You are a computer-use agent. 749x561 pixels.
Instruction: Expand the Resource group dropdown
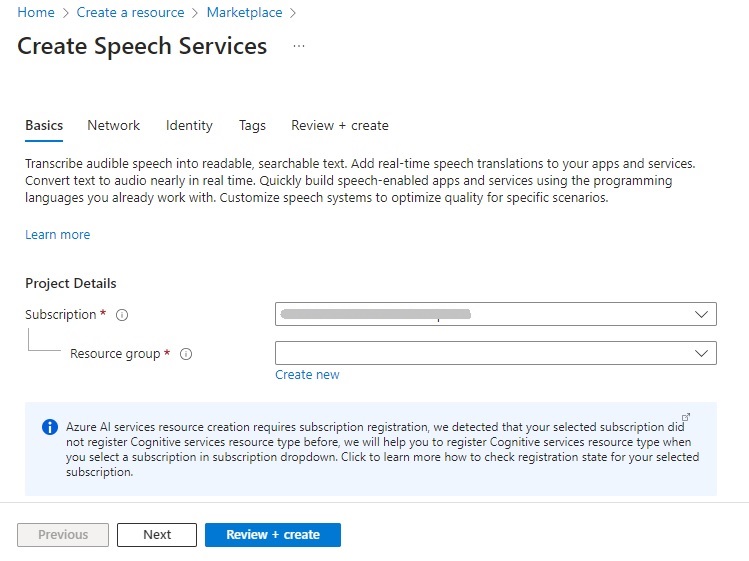pos(496,353)
